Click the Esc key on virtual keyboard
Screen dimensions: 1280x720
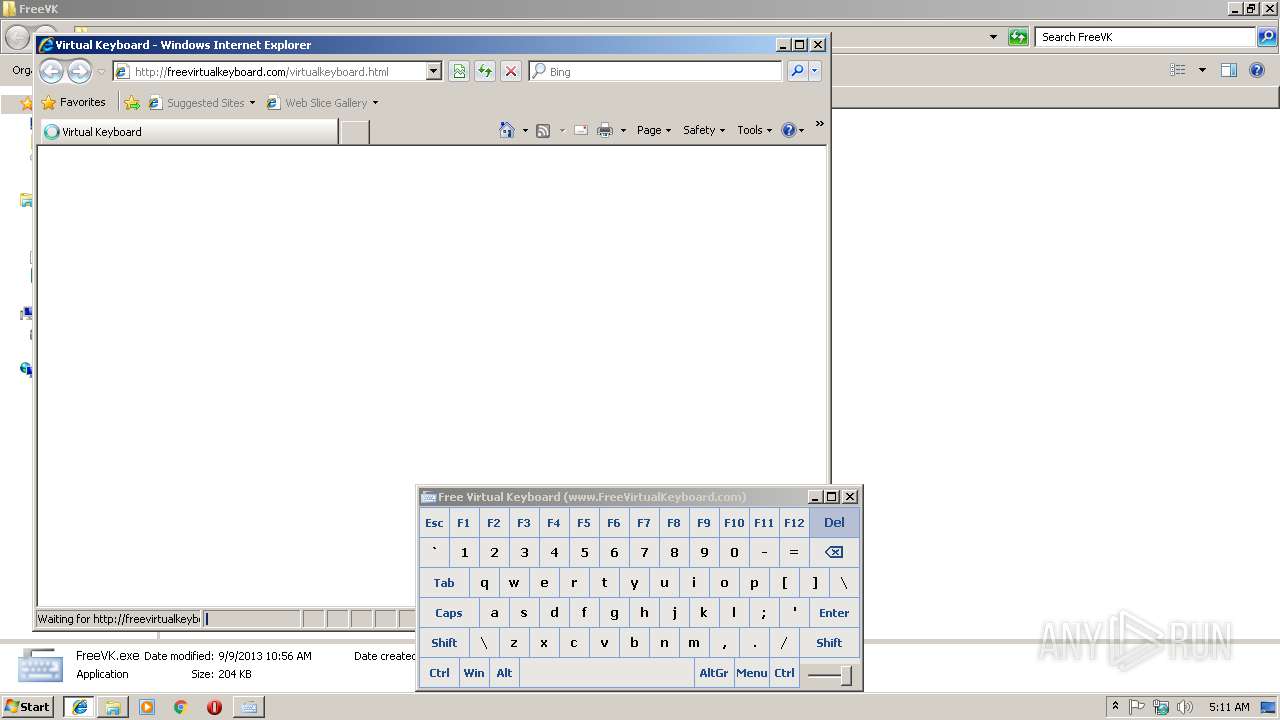click(434, 522)
